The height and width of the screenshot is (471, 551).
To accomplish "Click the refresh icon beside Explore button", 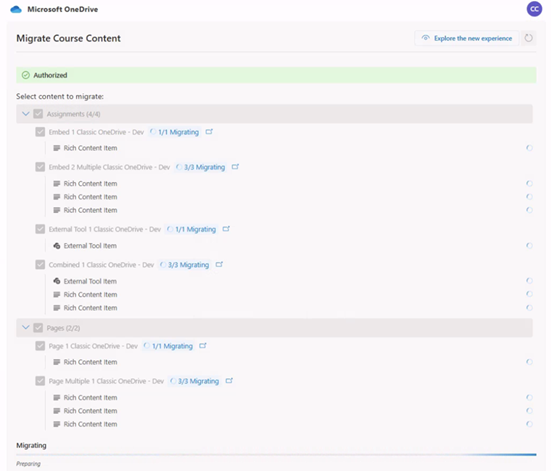I will pos(529,38).
